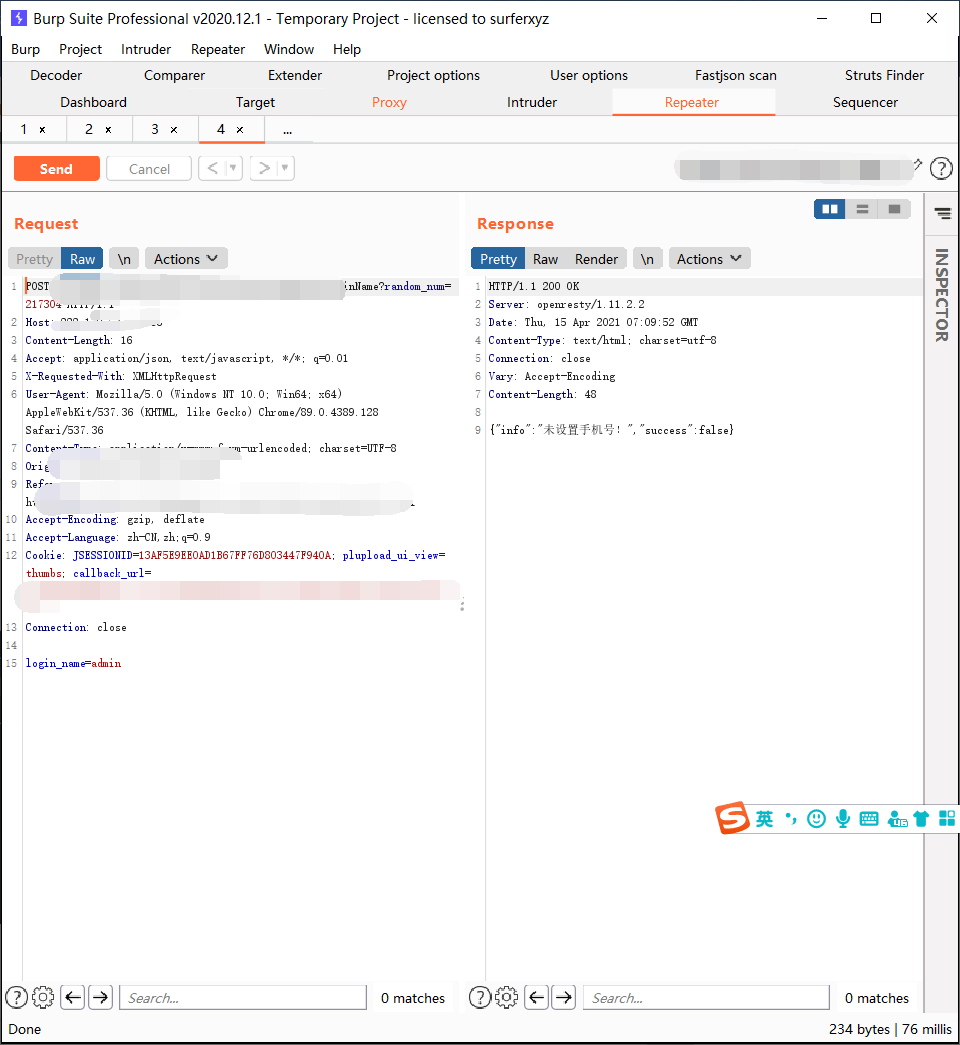The height and width of the screenshot is (1045, 960).
Task: Switch to Intruder tool tab
Action: point(532,102)
